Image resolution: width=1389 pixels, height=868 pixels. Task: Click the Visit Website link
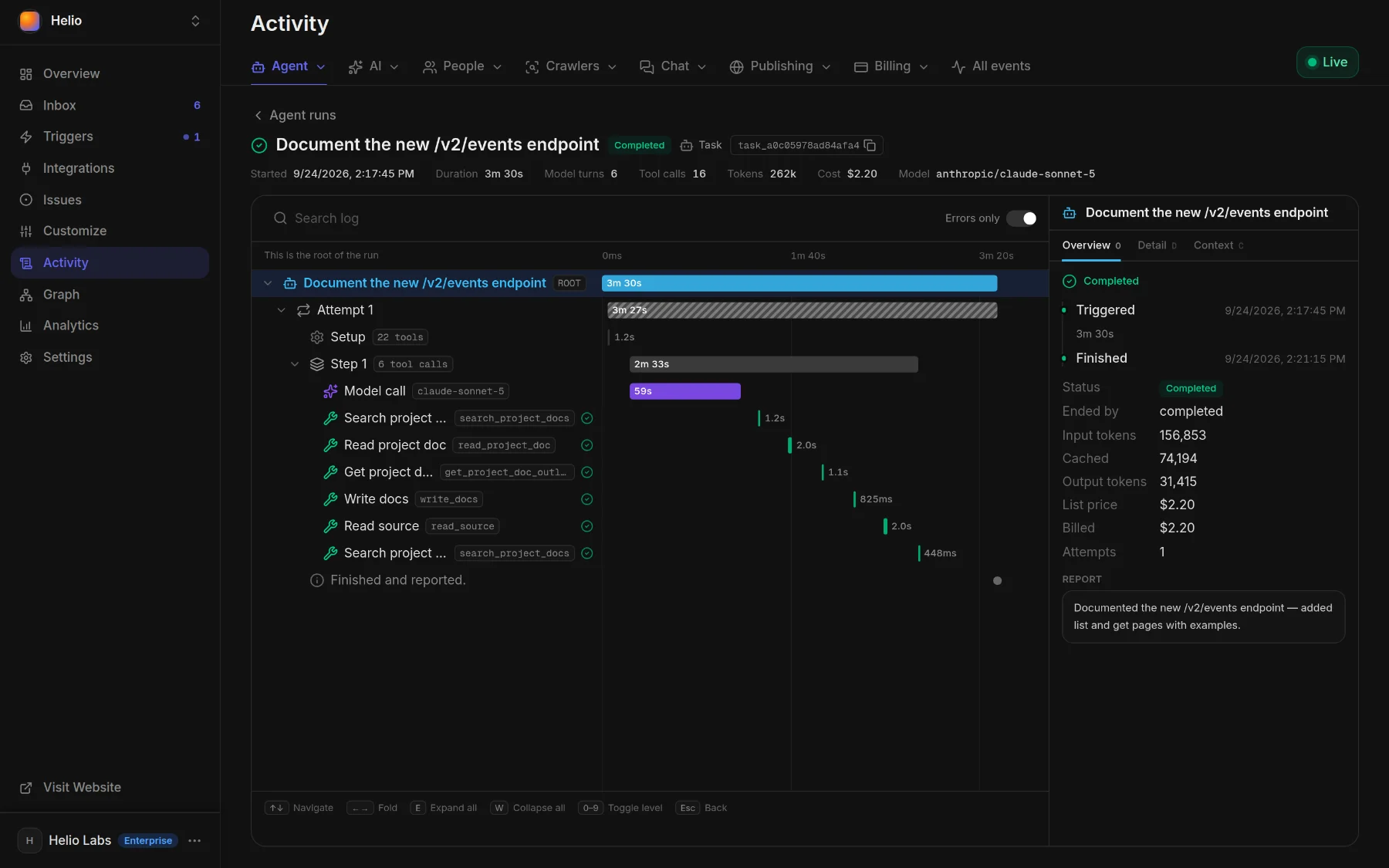[x=82, y=788]
